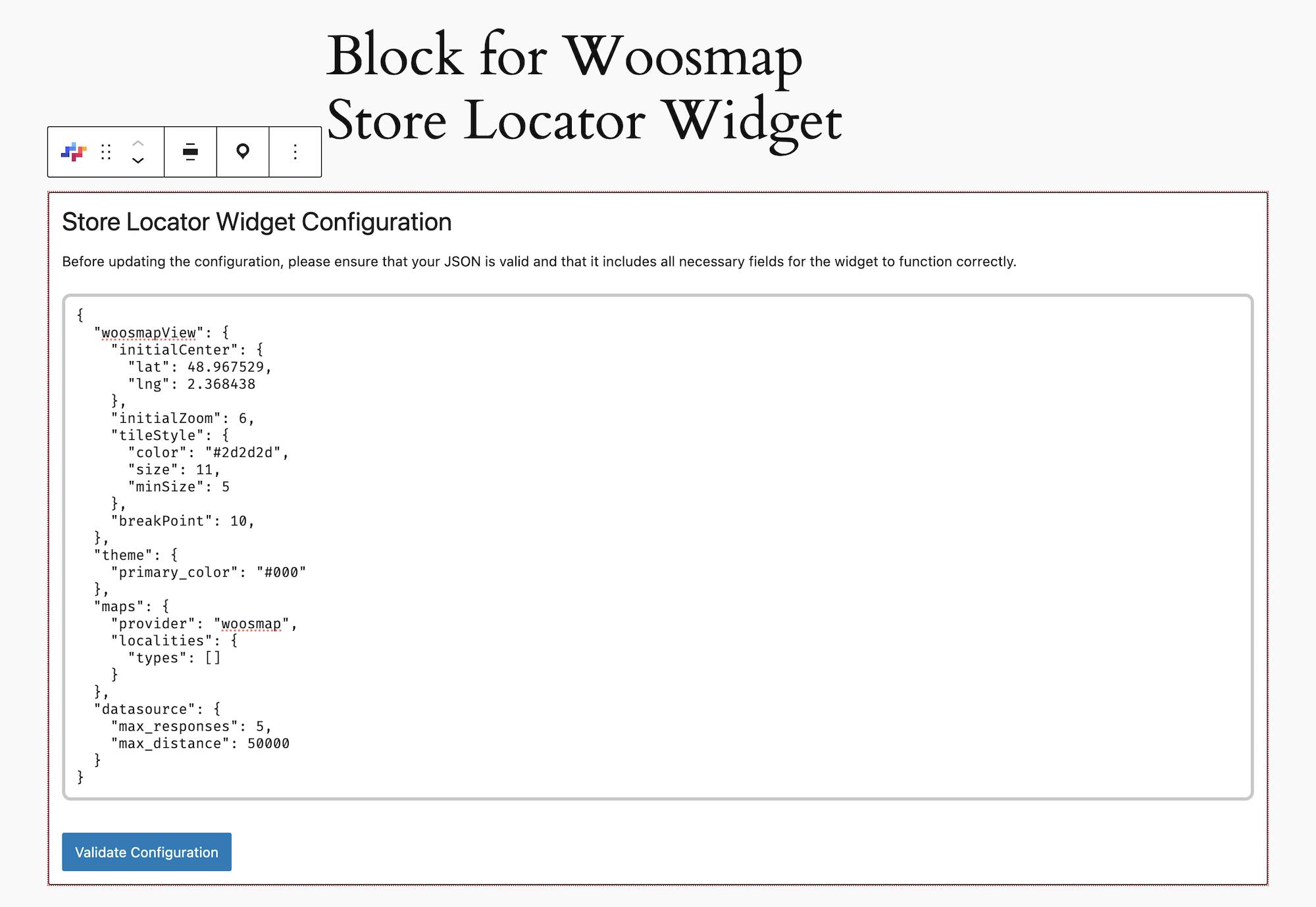The image size is (1316, 907).
Task: Click the "color": "#2d2d2d" line
Action: coord(209,453)
